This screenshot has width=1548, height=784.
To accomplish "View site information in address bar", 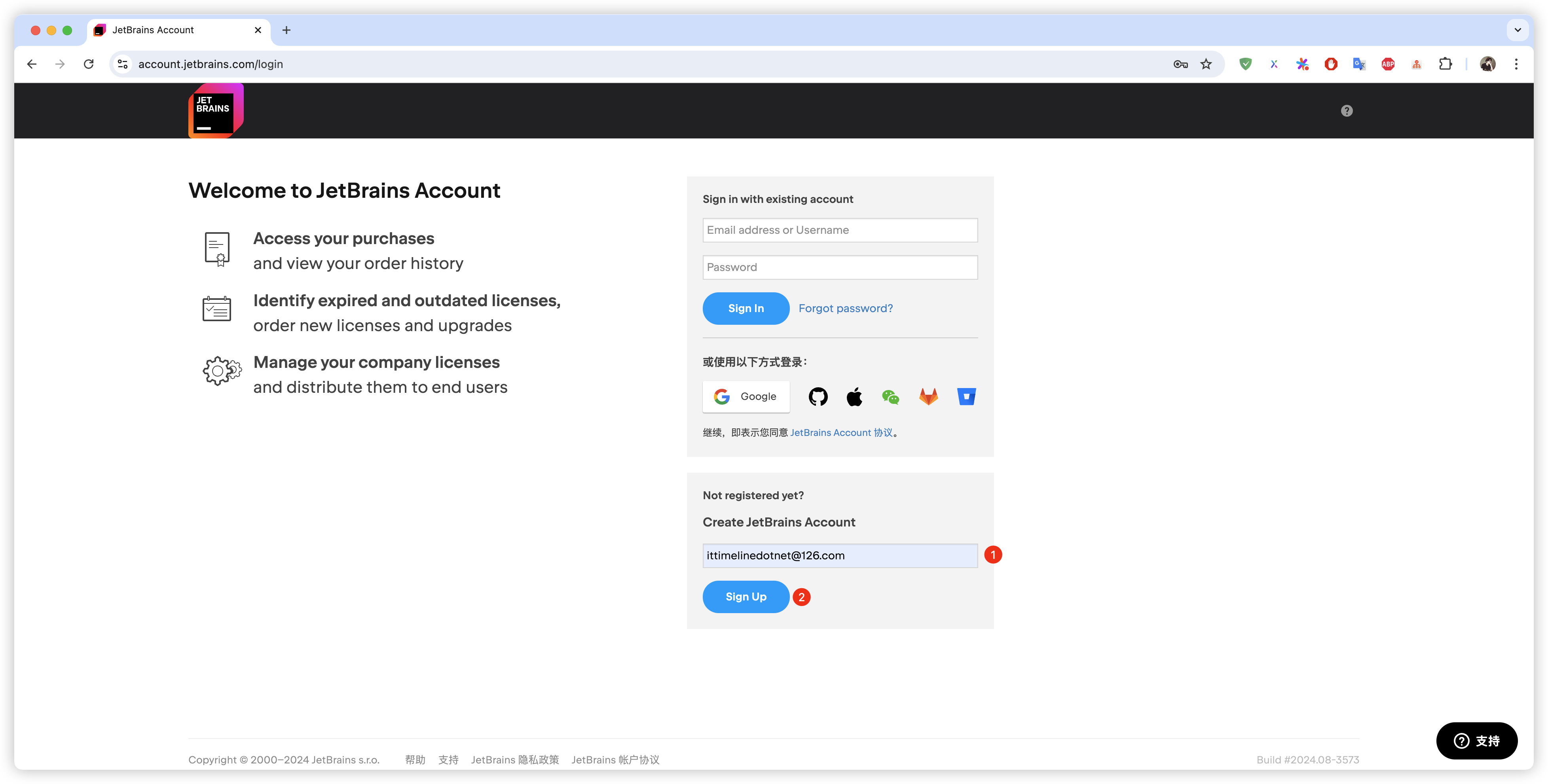I will point(123,64).
